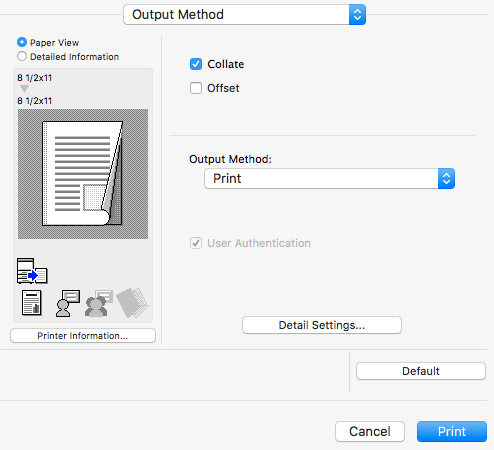Click the User Authentication checkbox
Viewport: 494px width, 450px height.
click(196, 243)
